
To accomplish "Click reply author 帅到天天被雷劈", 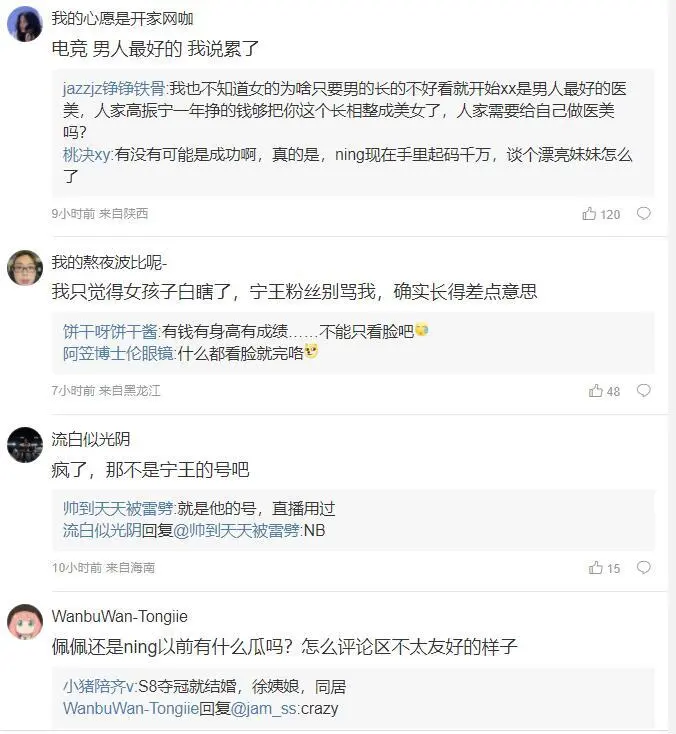I will point(118,507).
